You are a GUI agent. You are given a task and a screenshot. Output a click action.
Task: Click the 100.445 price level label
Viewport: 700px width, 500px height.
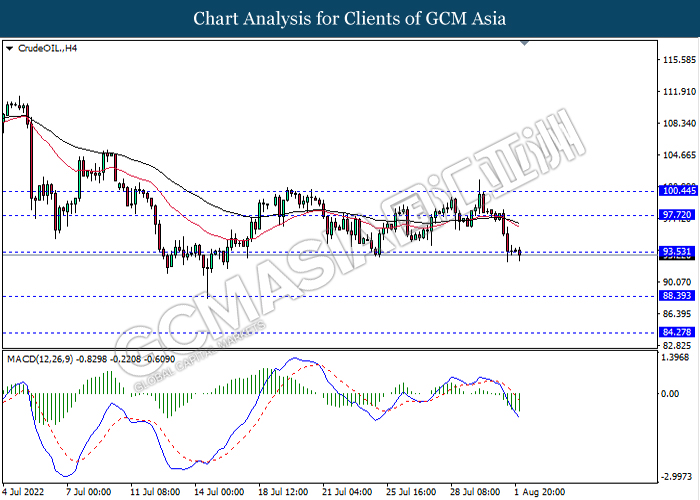point(677,191)
